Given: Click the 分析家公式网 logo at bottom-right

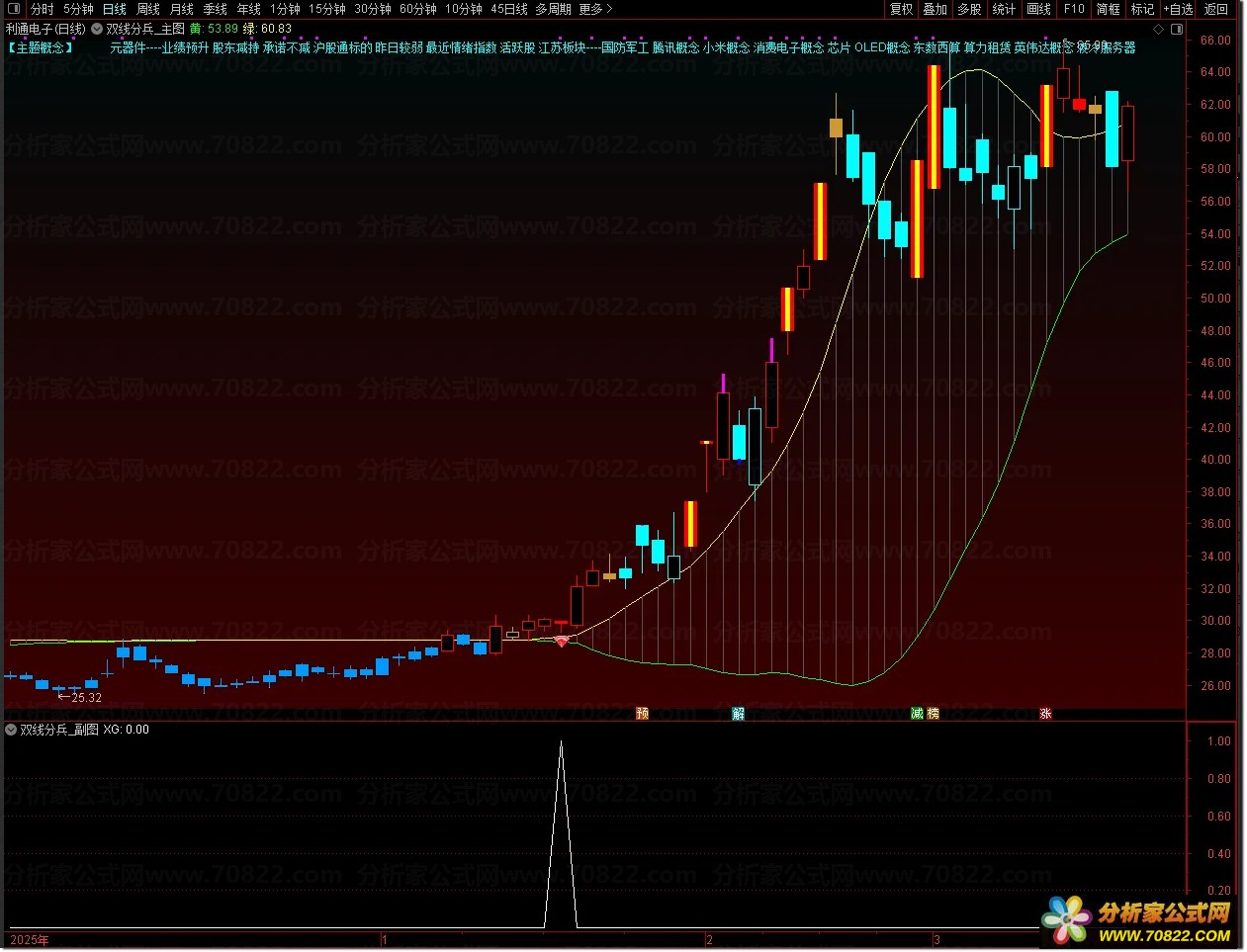Looking at the screenshot, I should tap(1136, 920).
